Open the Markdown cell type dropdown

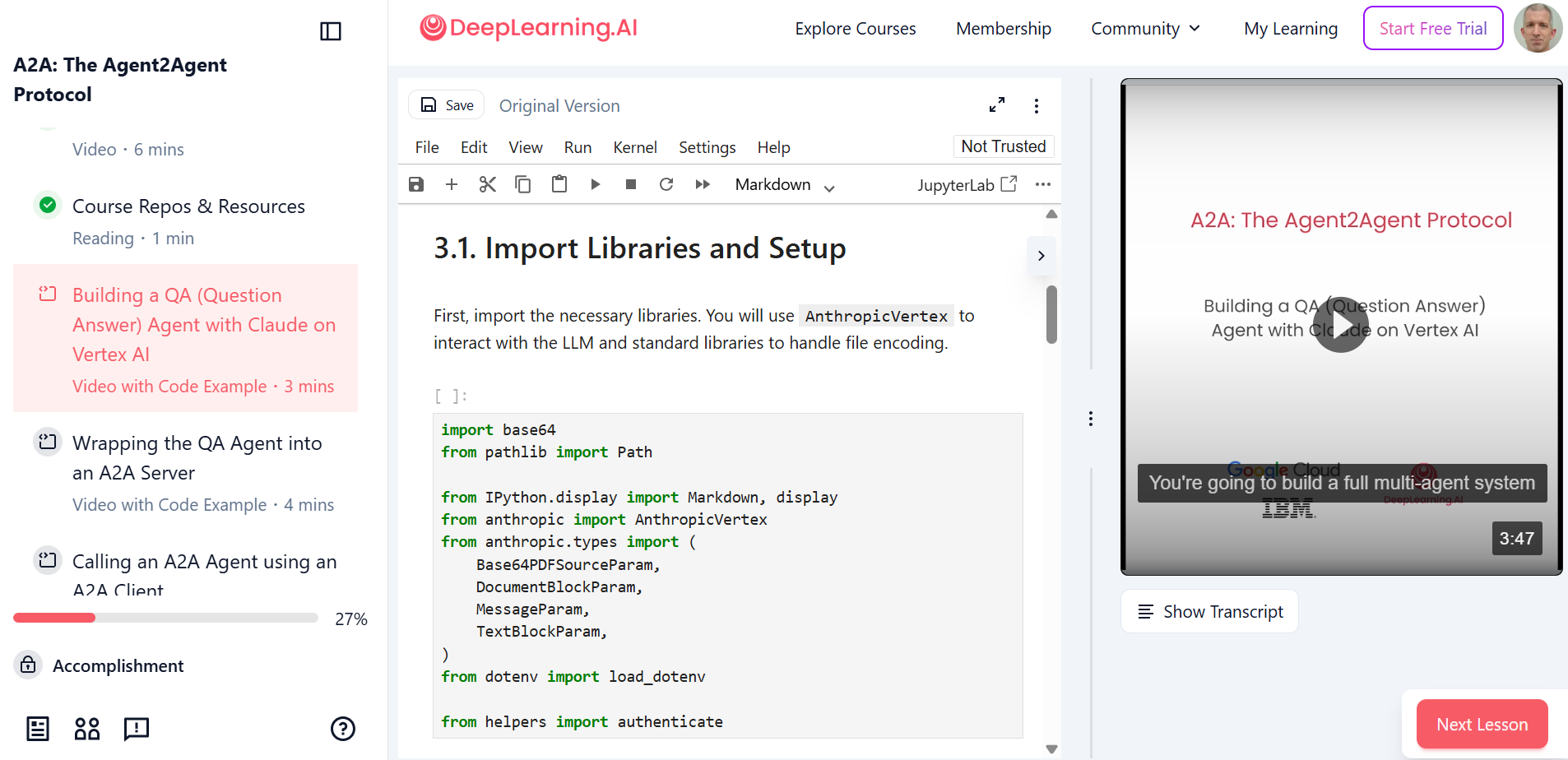(x=785, y=185)
